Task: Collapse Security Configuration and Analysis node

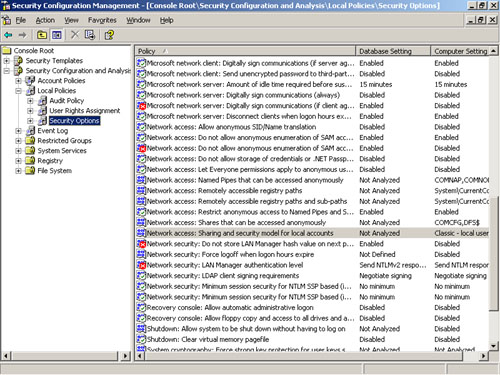Action: point(6,71)
